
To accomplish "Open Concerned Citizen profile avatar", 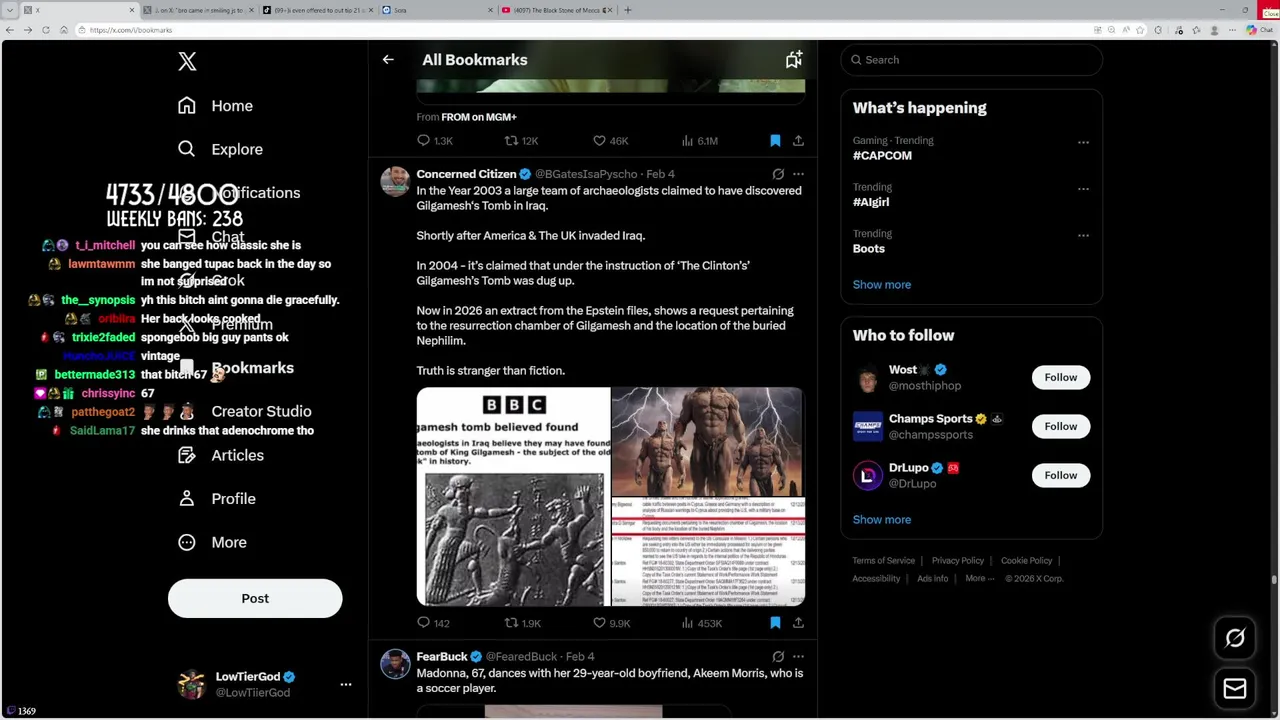I will pyautogui.click(x=395, y=182).
